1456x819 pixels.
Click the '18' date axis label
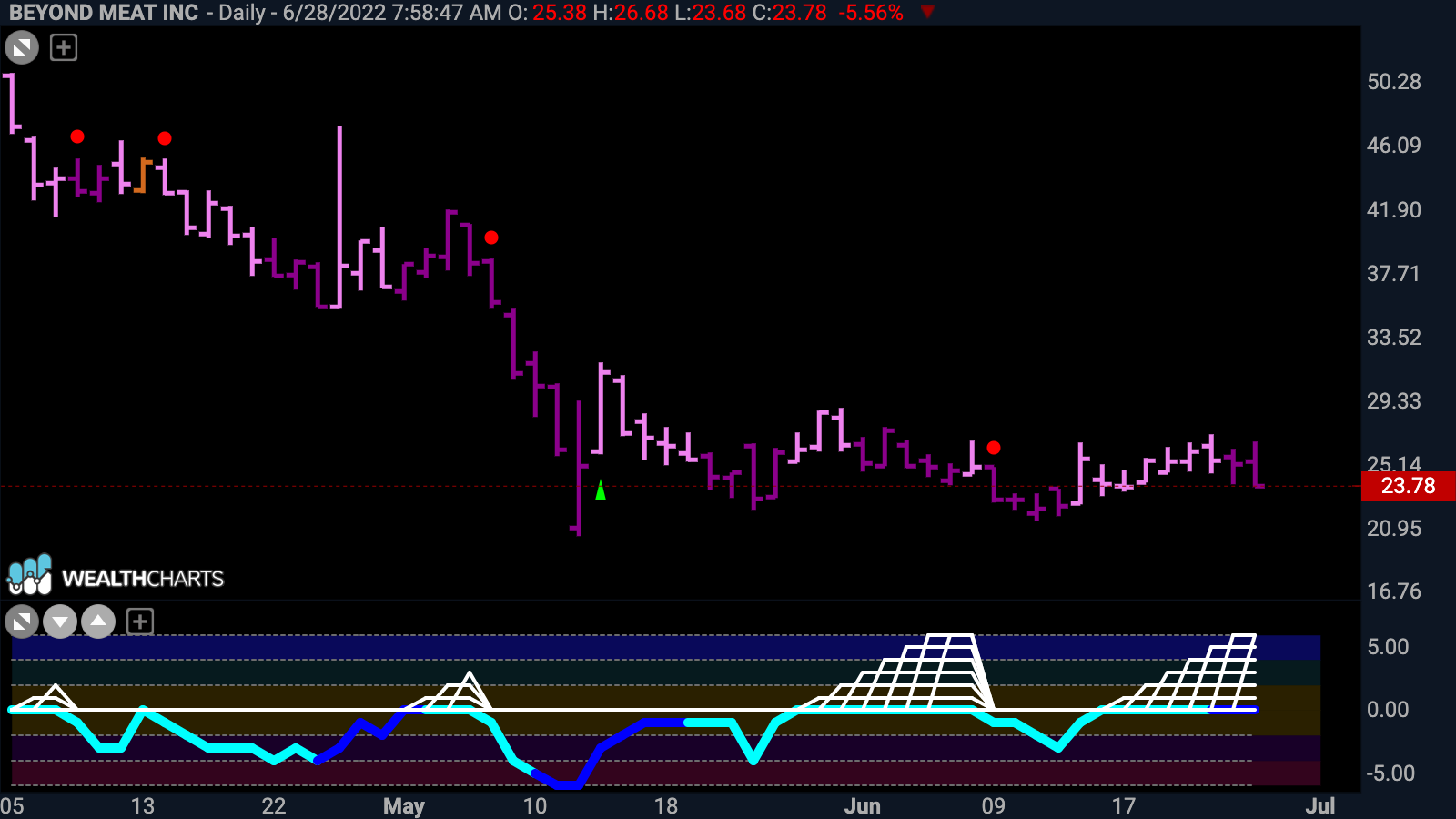666,806
